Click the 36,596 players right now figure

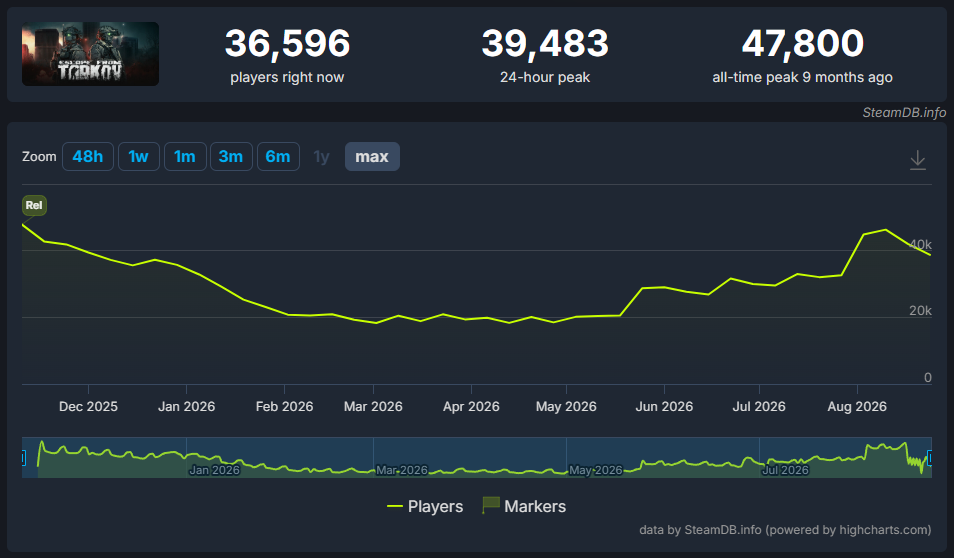pyautogui.click(x=287, y=43)
